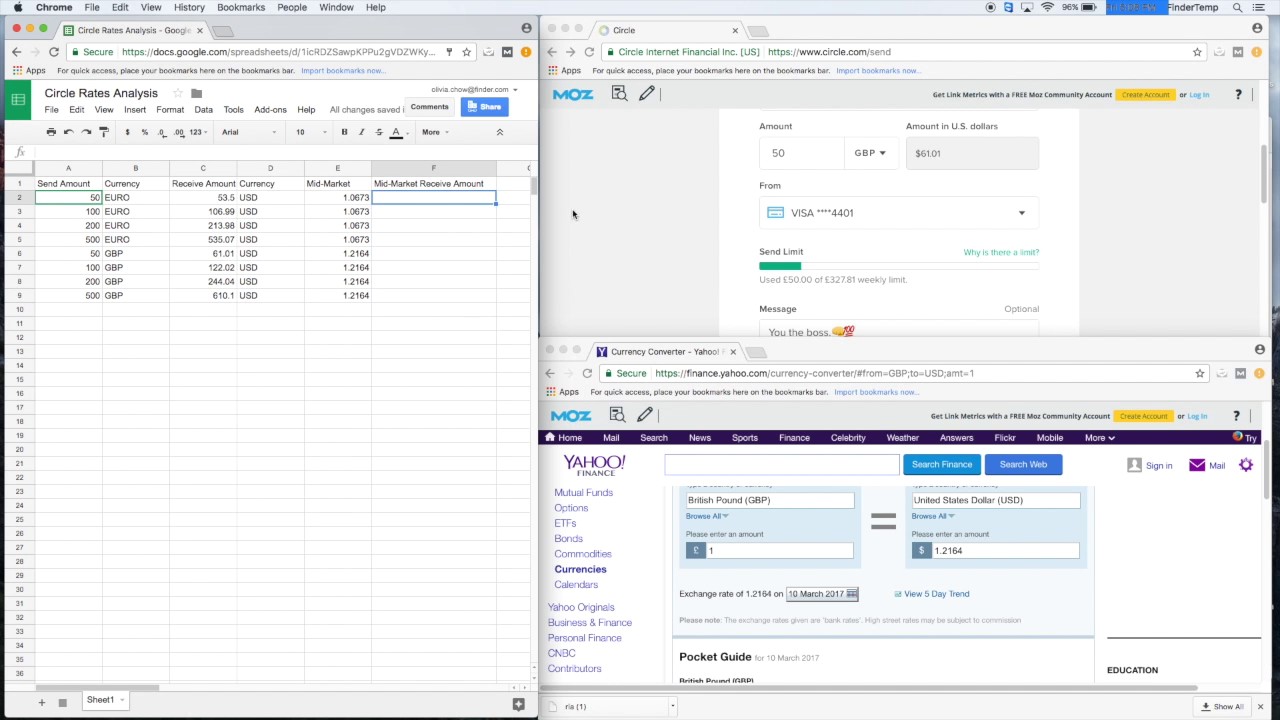
Task: Click the blue Share button
Action: pos(485,107)
